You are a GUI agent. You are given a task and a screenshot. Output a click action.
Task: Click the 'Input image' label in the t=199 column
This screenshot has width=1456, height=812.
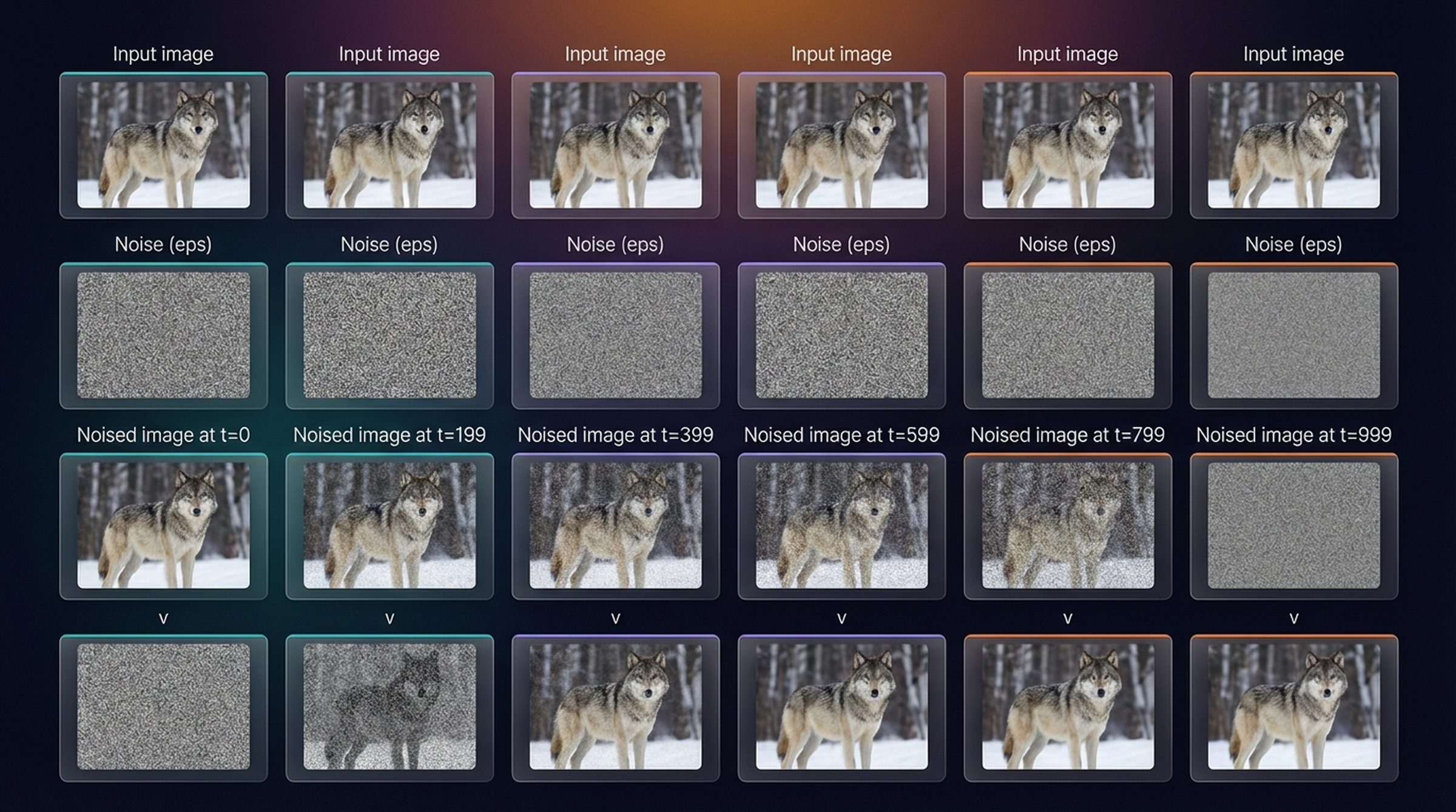click(x=389, y=55)
